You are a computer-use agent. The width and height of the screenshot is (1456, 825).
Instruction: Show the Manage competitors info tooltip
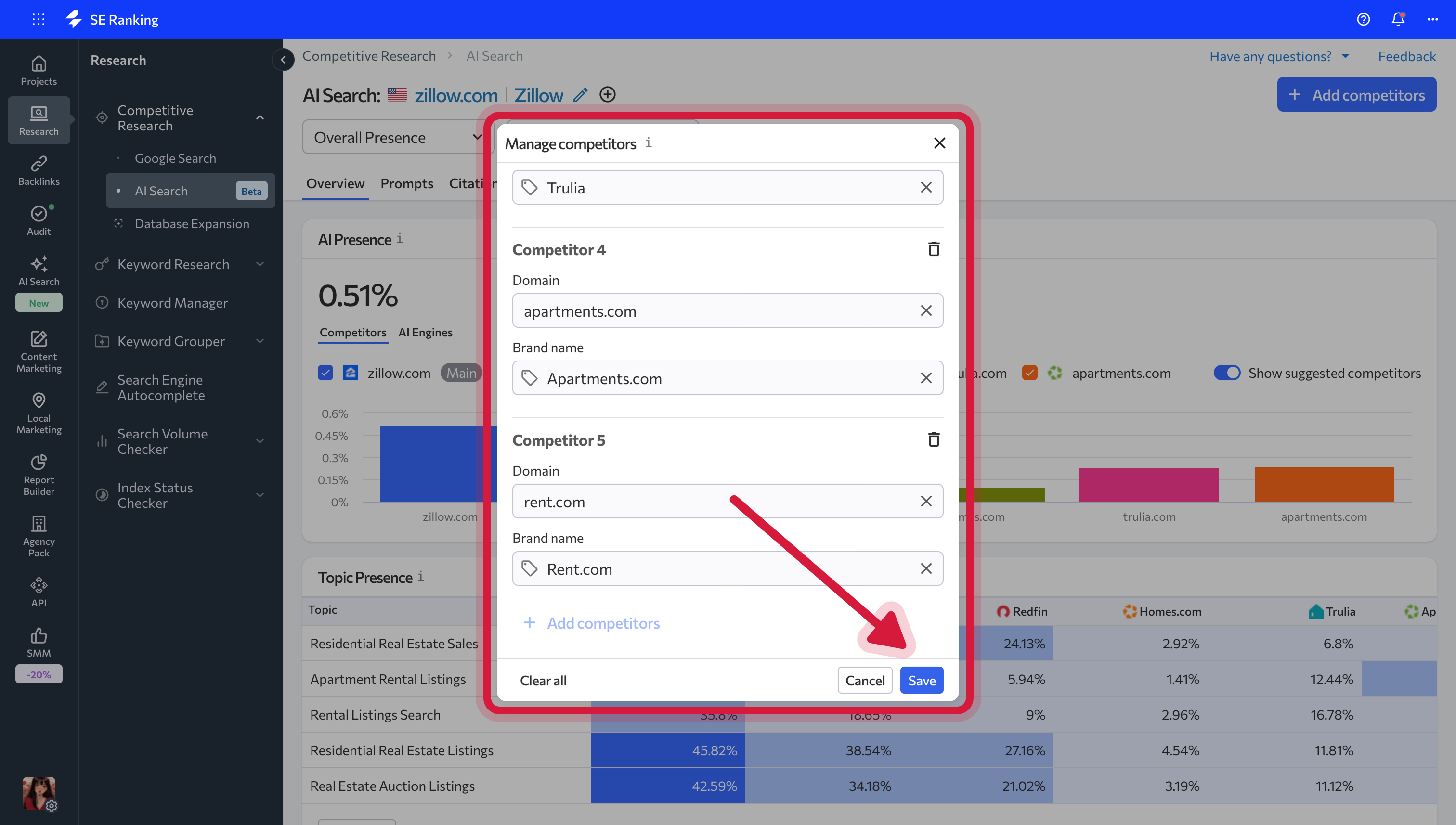pyautogui.click(x=649, y=143)
